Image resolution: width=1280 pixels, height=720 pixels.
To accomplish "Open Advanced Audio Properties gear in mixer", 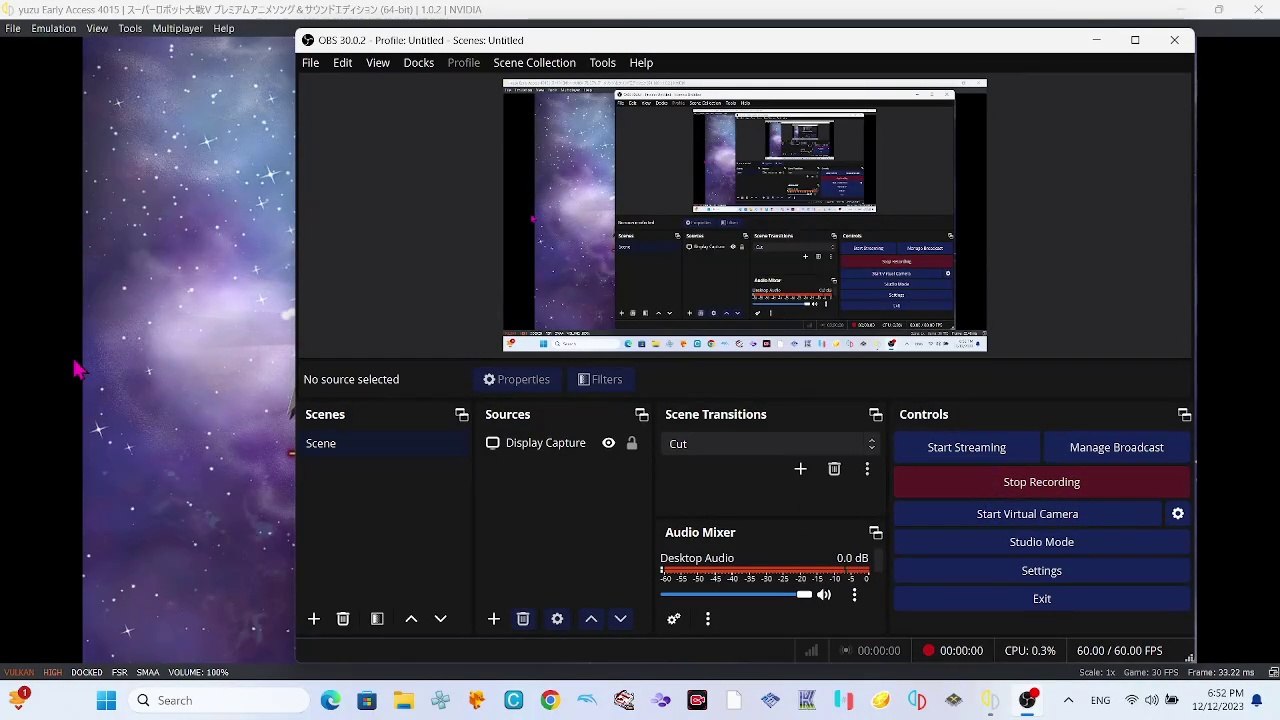I will [x=674, y=619].
